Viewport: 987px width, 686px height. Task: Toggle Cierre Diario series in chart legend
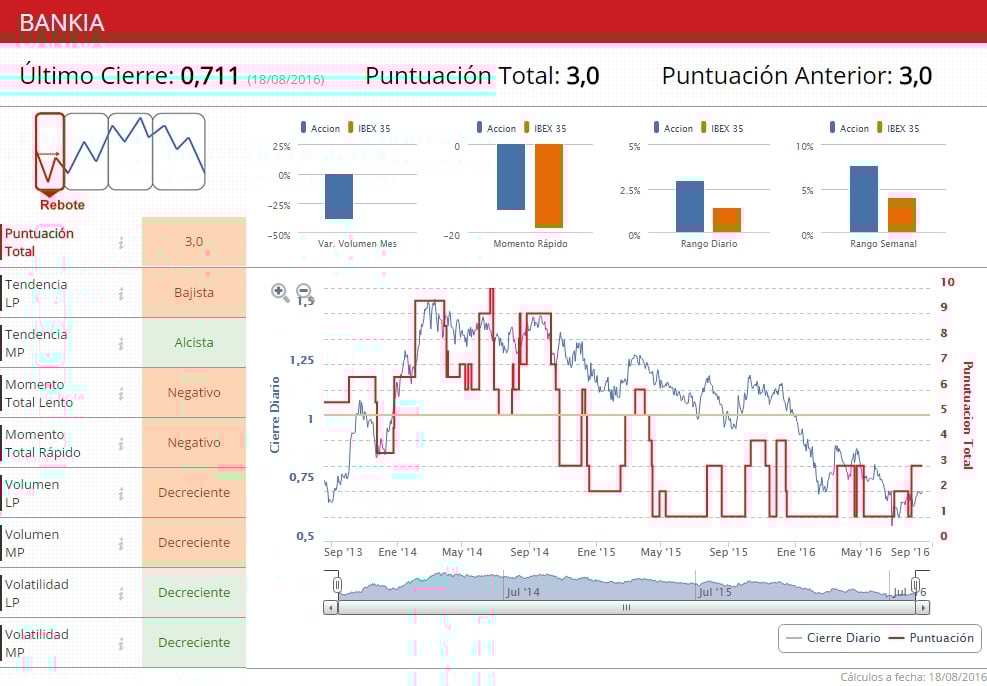pyautogui.click(x=833, y=638)
